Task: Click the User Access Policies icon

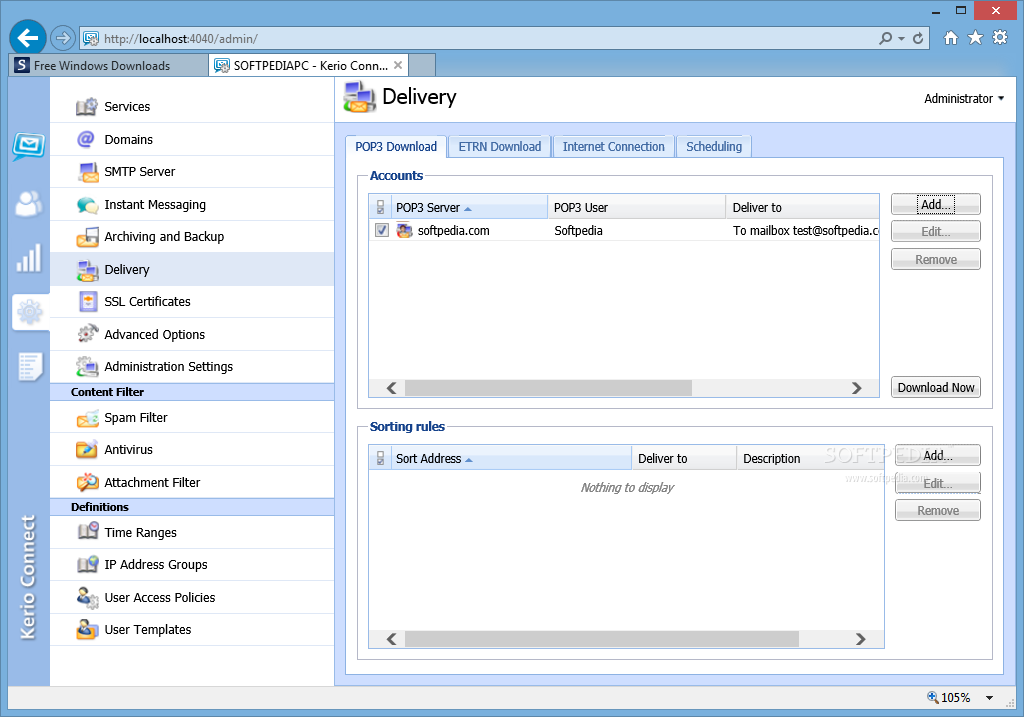Action: tap(88, 598)
